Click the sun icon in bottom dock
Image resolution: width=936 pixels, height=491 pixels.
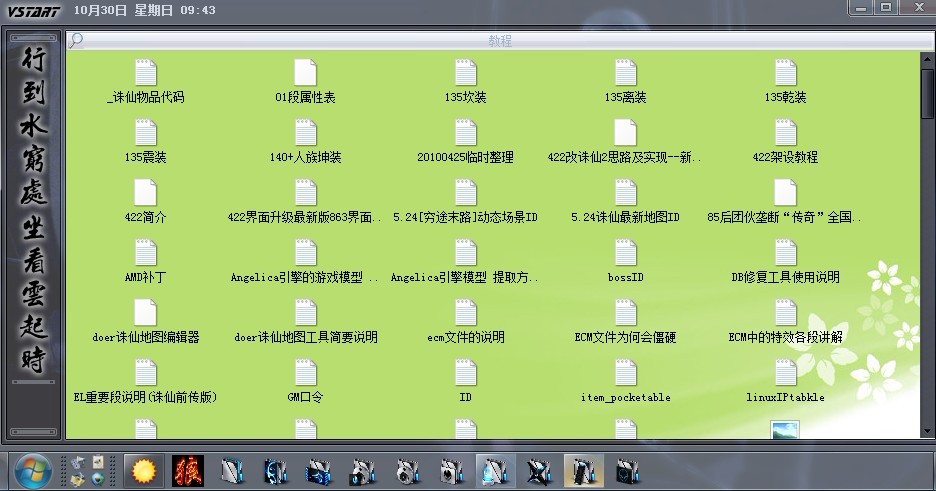click(145, 469)
